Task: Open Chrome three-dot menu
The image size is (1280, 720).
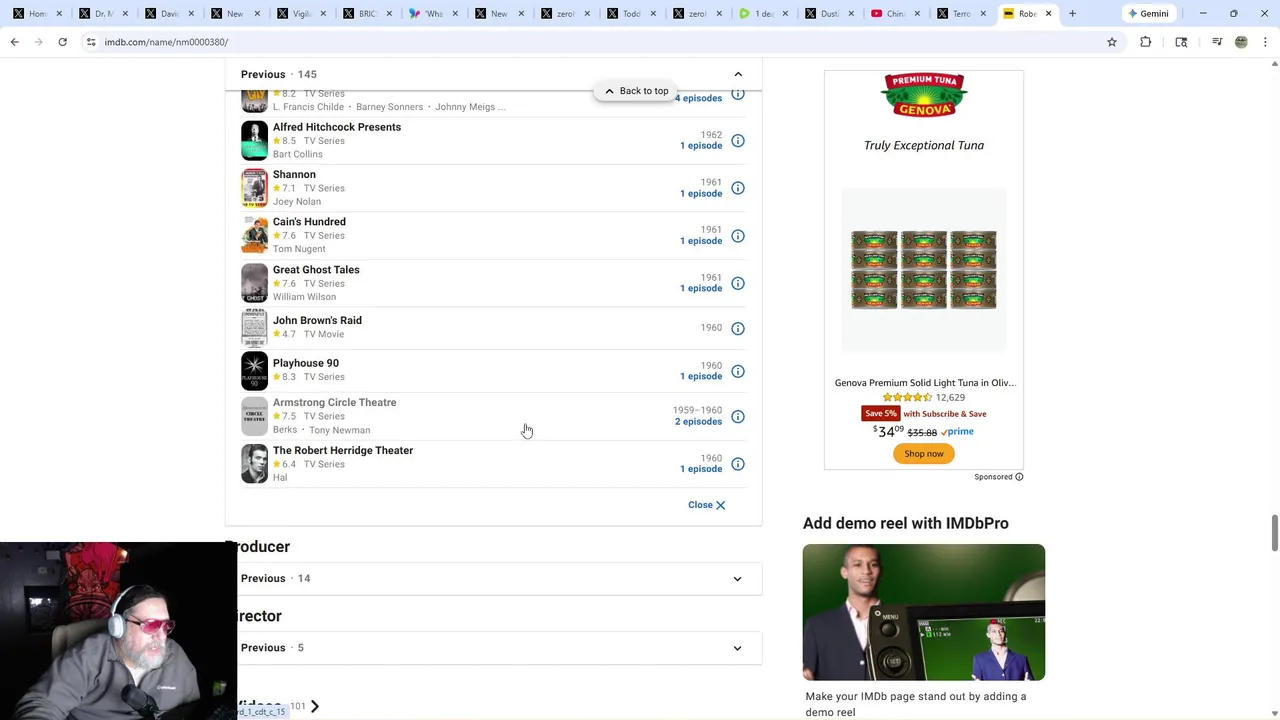Action: 1266,42
